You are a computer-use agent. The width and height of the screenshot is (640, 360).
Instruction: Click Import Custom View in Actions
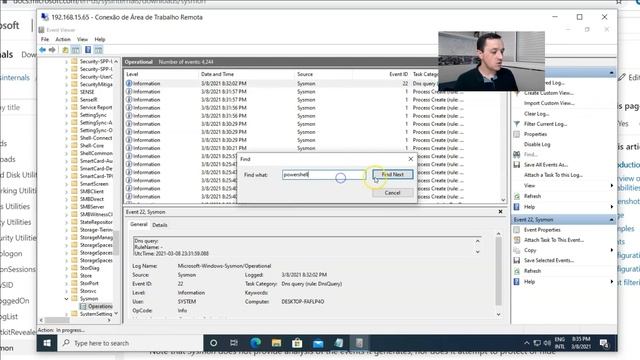549,103
